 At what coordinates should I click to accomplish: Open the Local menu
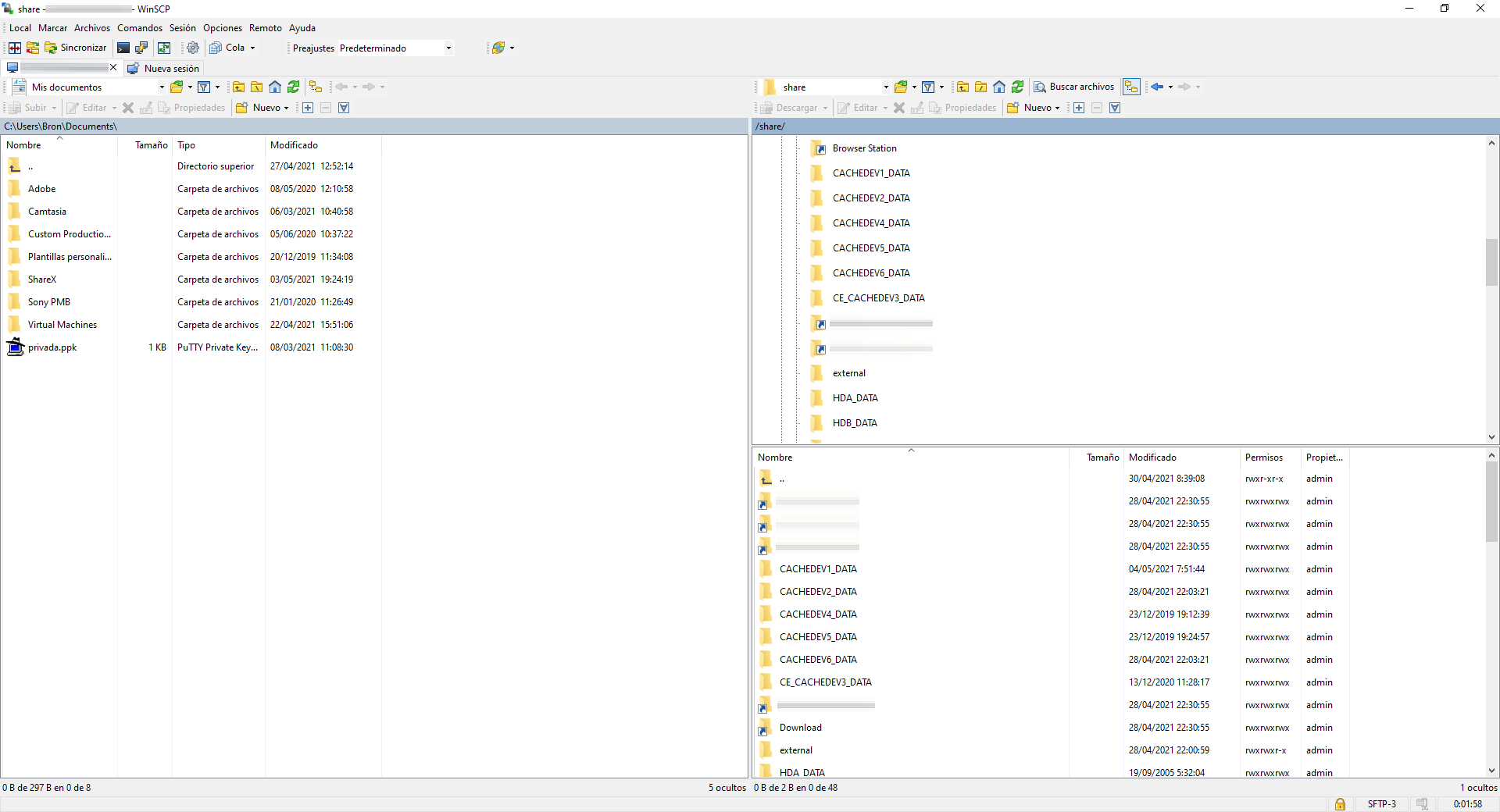(x=20, y=28)
